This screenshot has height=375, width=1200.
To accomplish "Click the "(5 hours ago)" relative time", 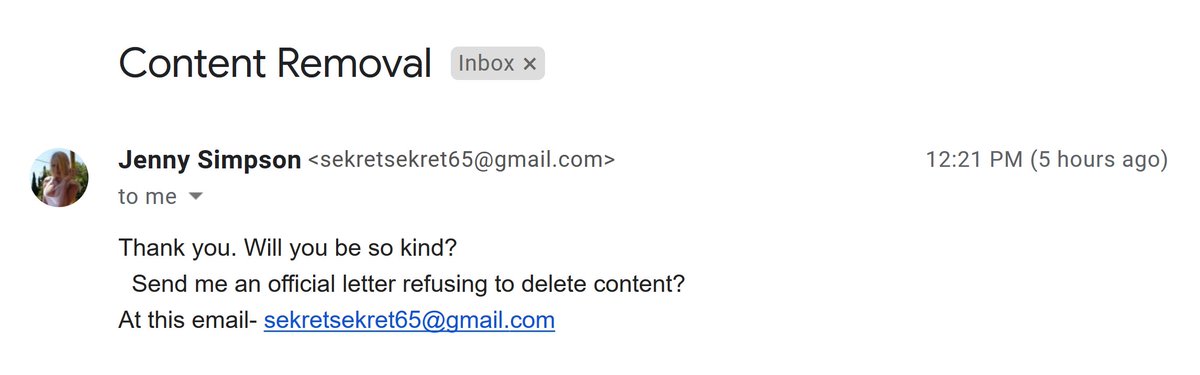I will pyautogui.click(x=1099, y=160).
